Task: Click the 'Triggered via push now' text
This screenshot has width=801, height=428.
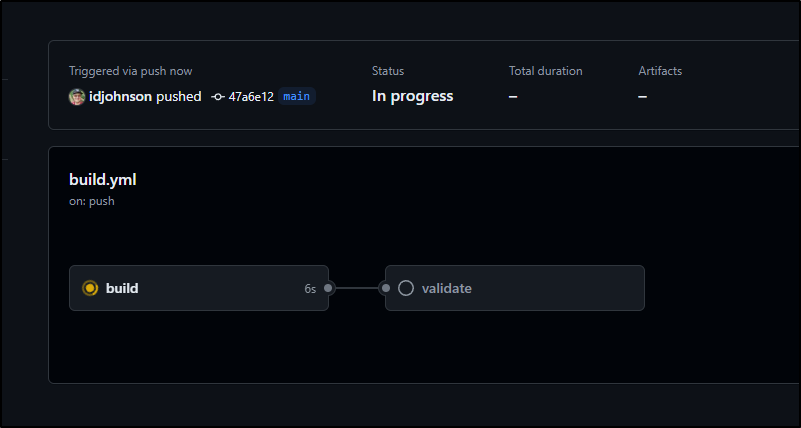Action: click(x=131, y=71)
